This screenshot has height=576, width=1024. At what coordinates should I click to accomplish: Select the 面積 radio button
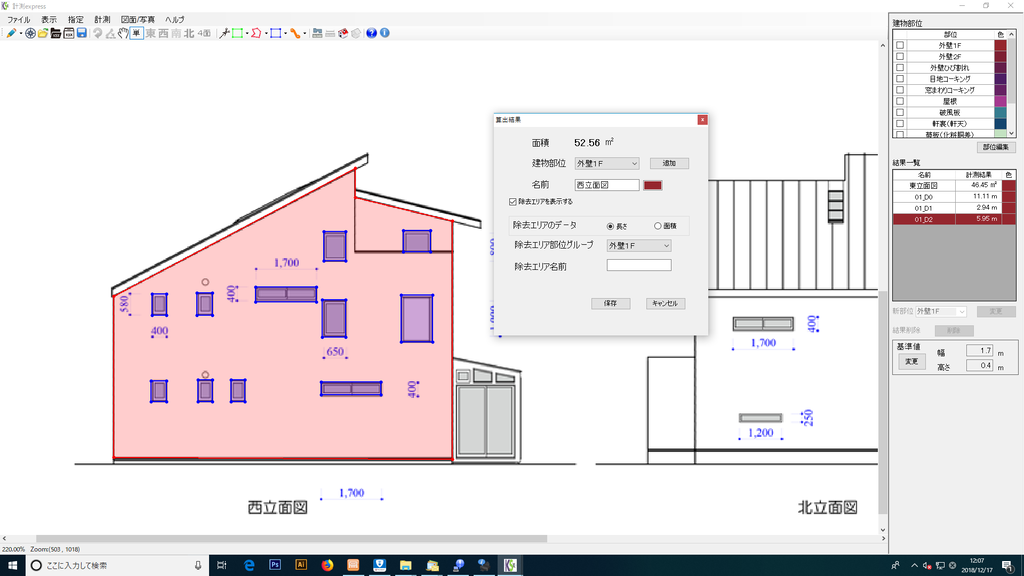tap(658, 226)
